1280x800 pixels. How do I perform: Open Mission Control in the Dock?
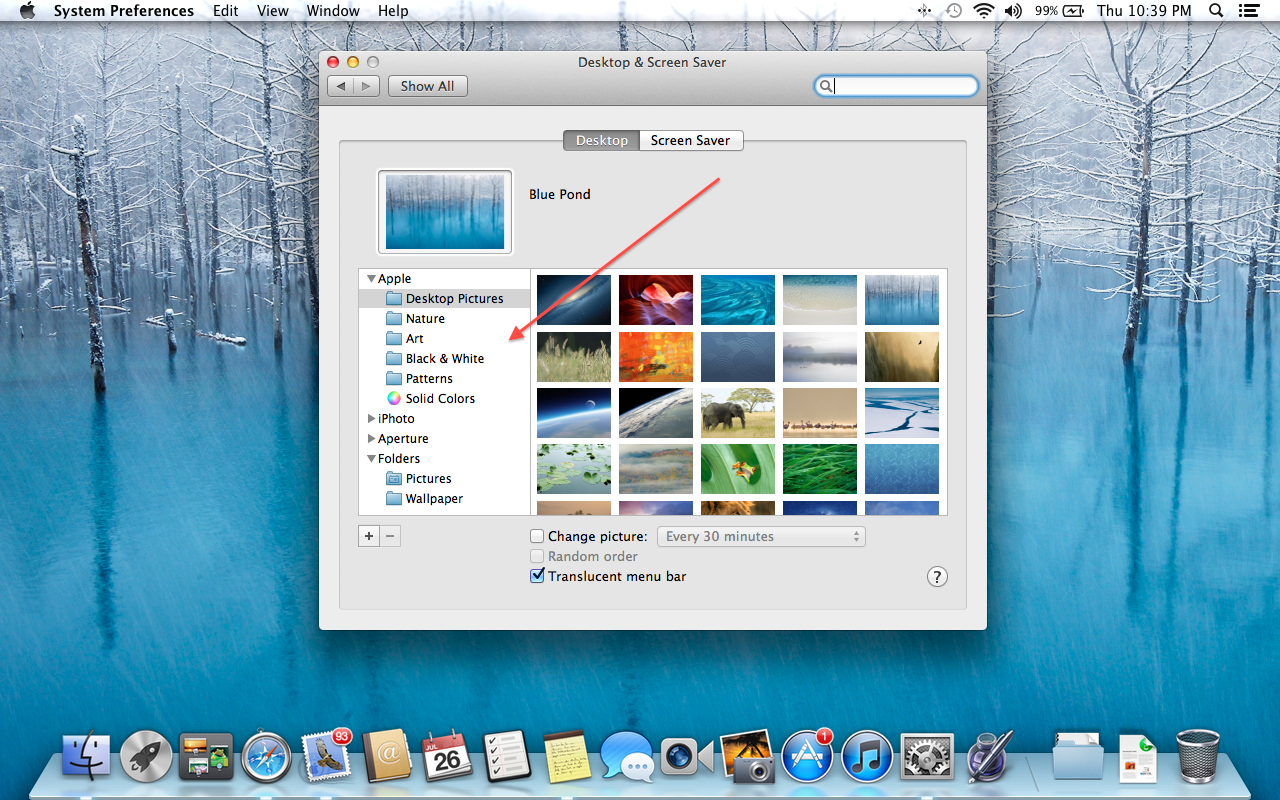(x=206, y=756)
